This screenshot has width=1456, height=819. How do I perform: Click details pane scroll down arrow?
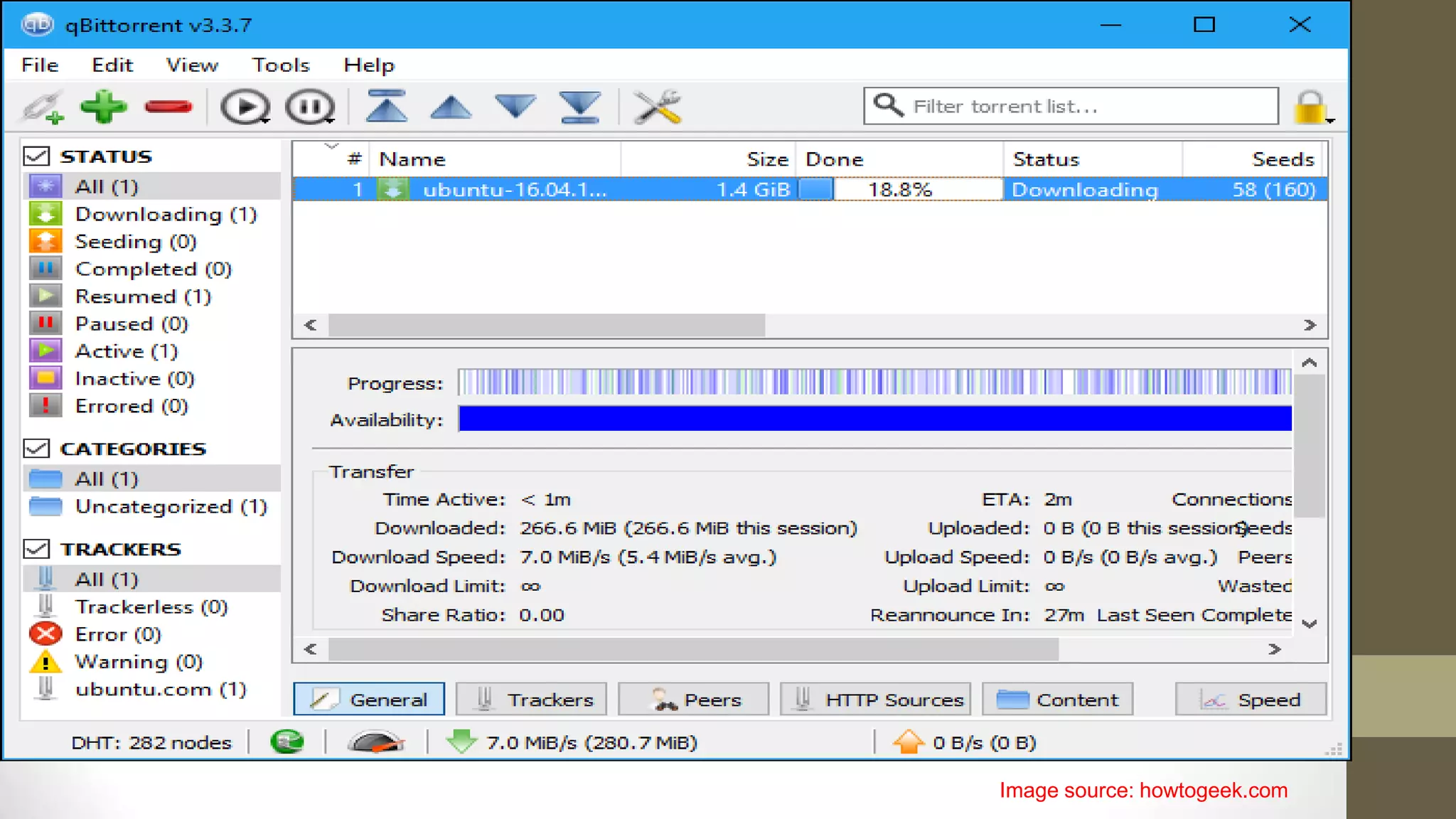pos(1310,623)
